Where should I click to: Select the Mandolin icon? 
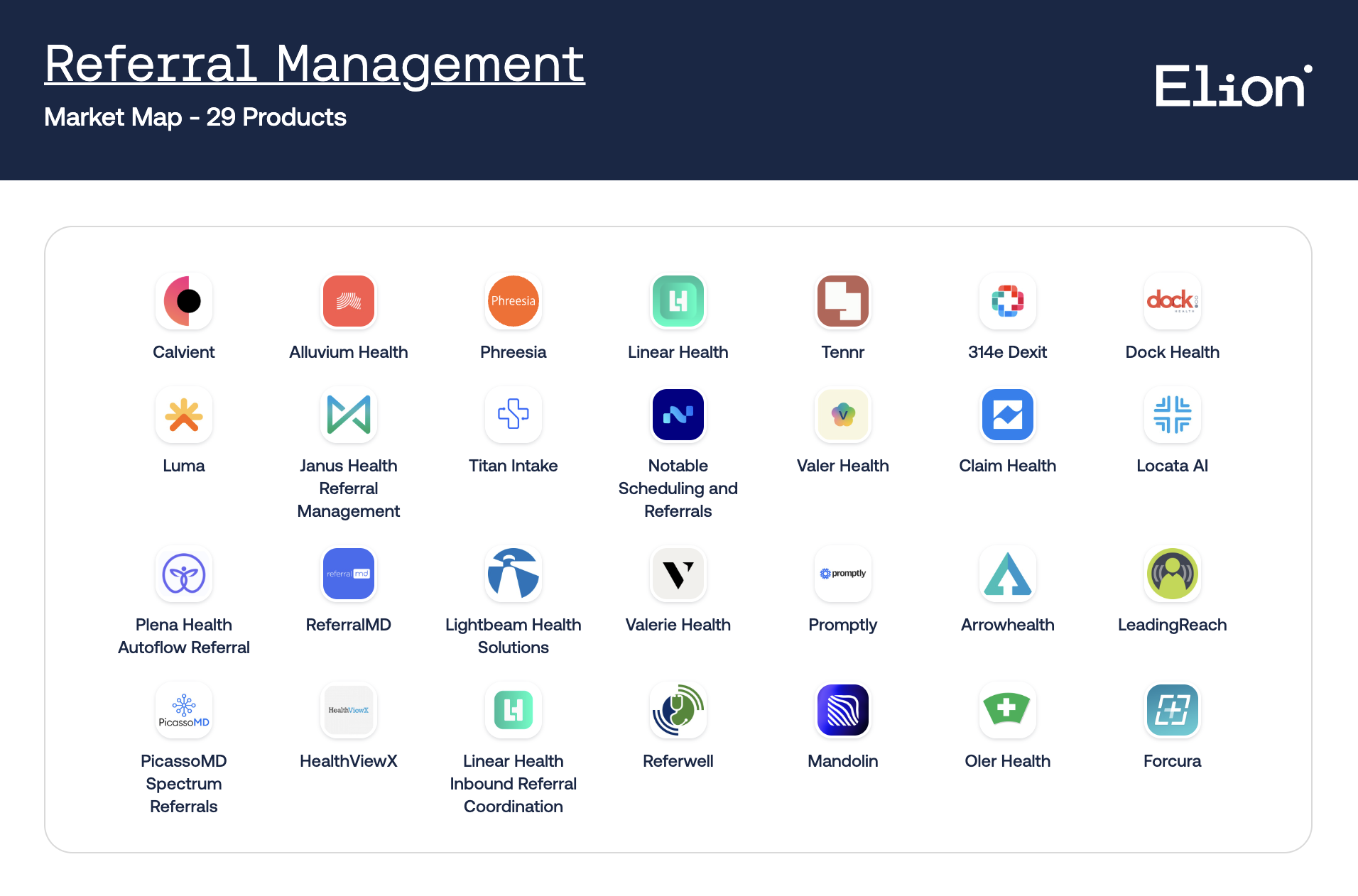click(843, 710)
